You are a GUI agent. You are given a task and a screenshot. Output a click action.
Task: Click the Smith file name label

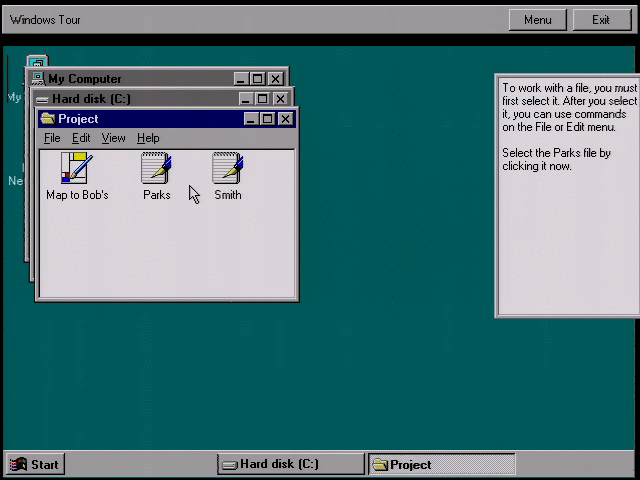point(228,195)
